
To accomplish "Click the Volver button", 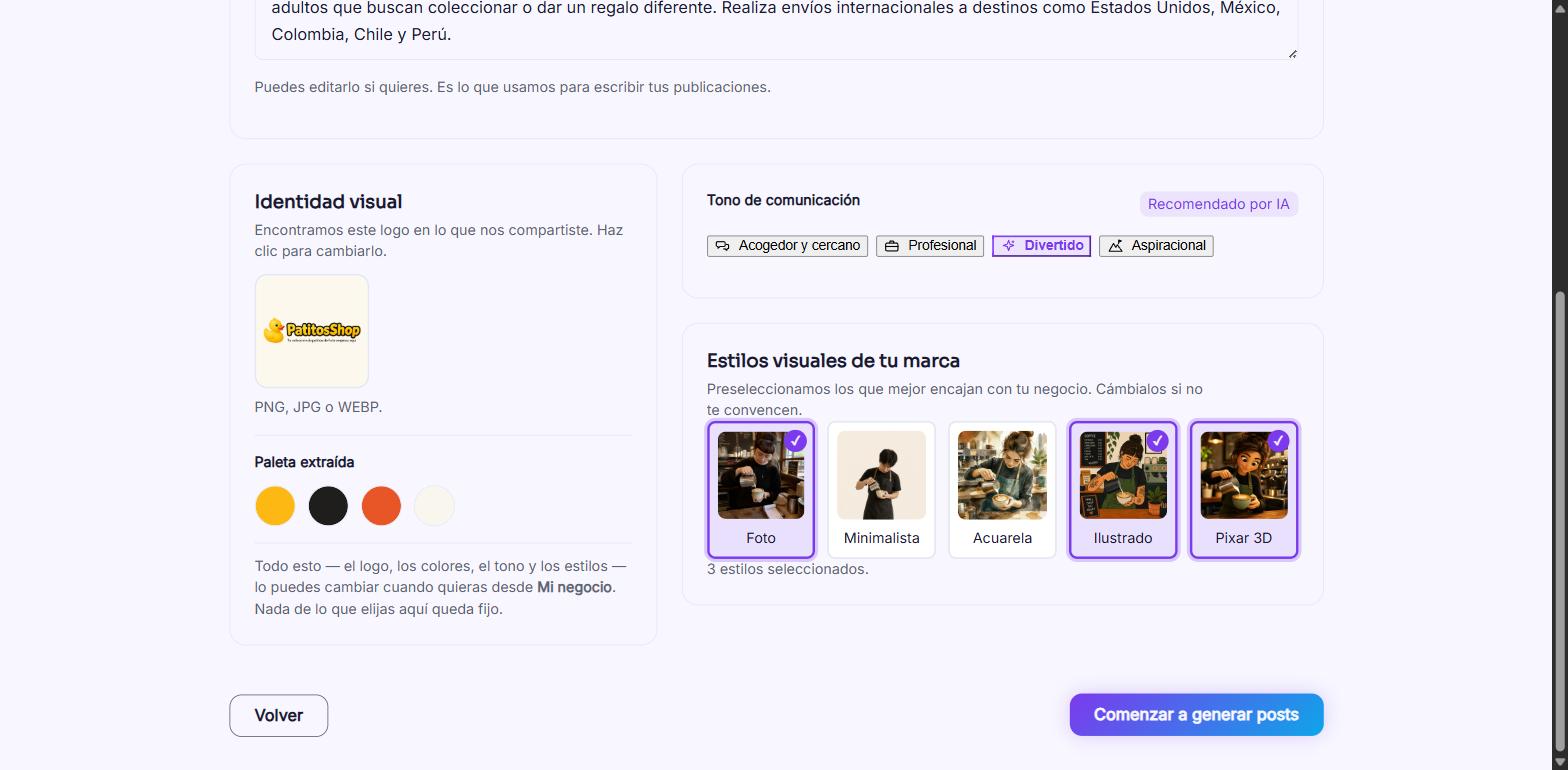I will 279,716.
